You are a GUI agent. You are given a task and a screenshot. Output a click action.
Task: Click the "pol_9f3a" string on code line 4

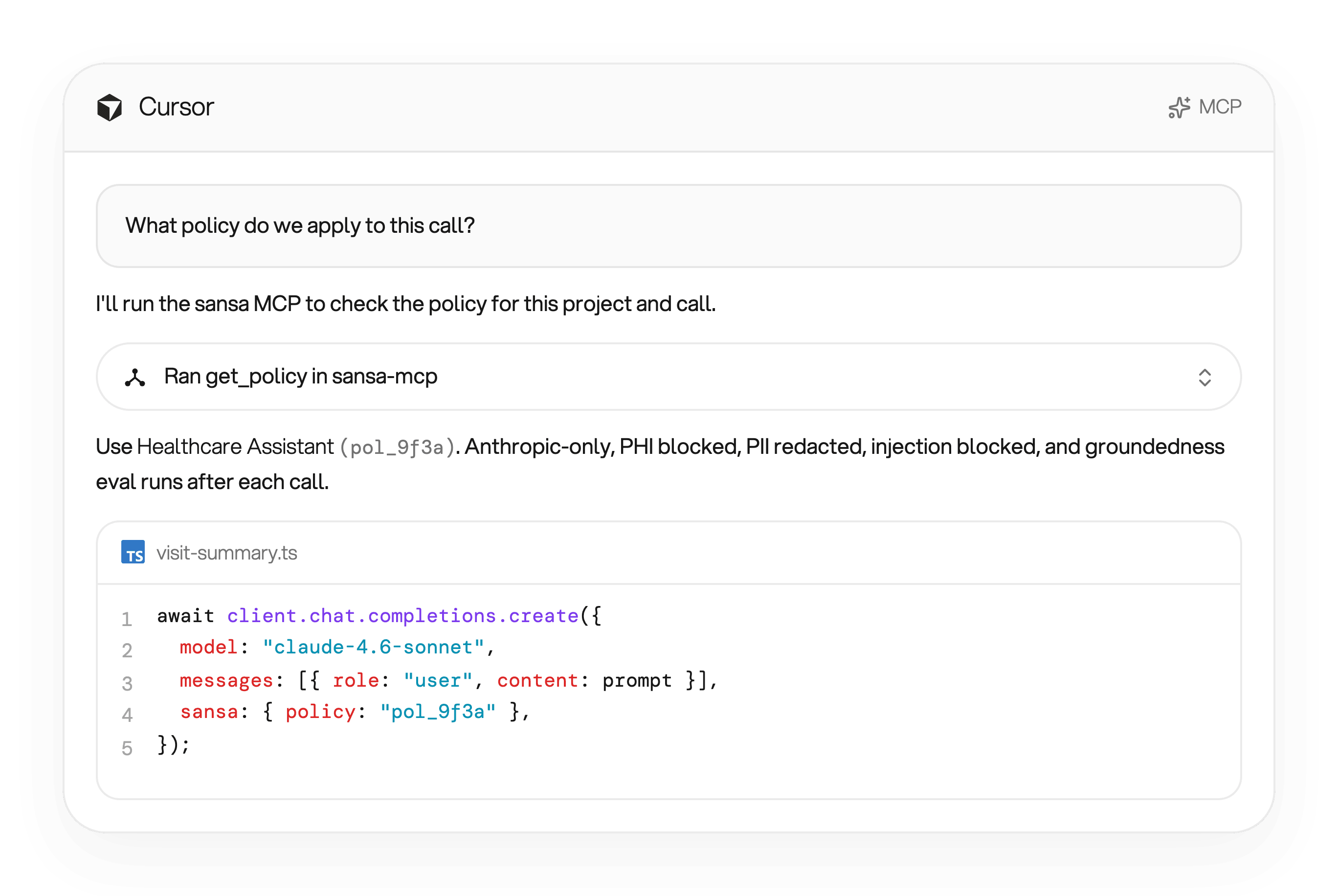pyautogui.click(x=438, y=712)
